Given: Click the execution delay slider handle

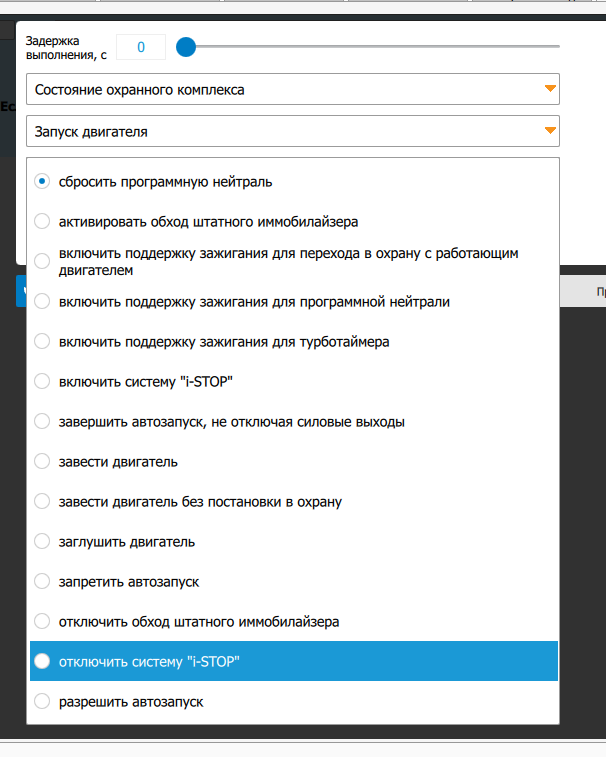Looking at the screenshot, I should [x=185, y=46].
